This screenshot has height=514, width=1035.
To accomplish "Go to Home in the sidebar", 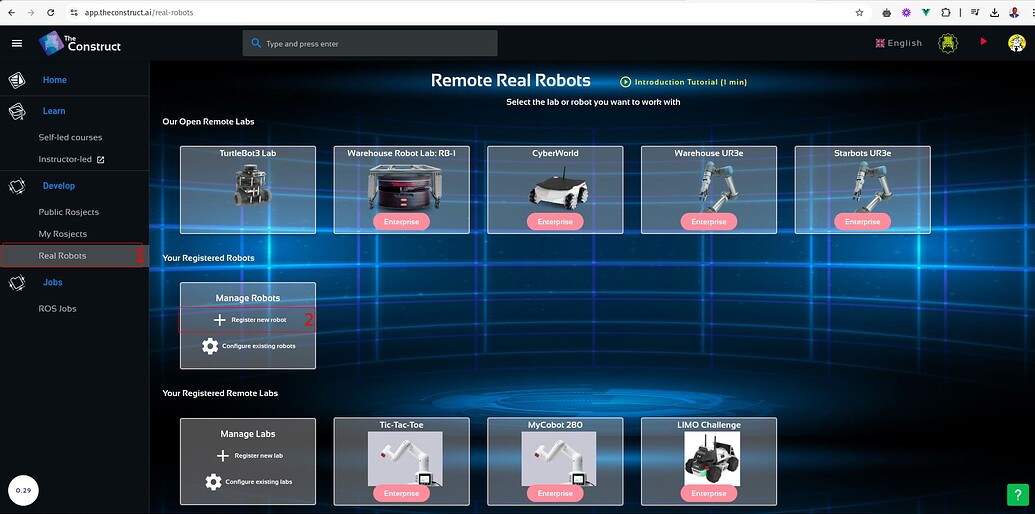I will point(55,80).
